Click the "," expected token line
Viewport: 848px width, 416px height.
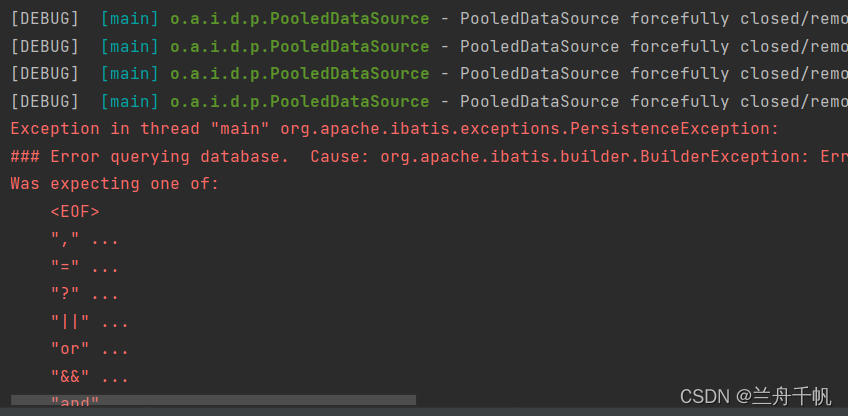84,239
